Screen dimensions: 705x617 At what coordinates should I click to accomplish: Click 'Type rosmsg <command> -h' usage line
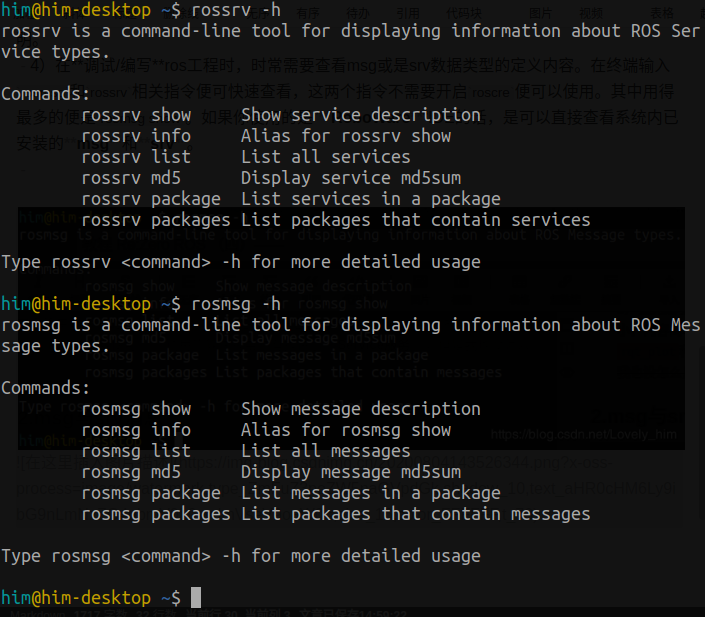tap(241, 556)
